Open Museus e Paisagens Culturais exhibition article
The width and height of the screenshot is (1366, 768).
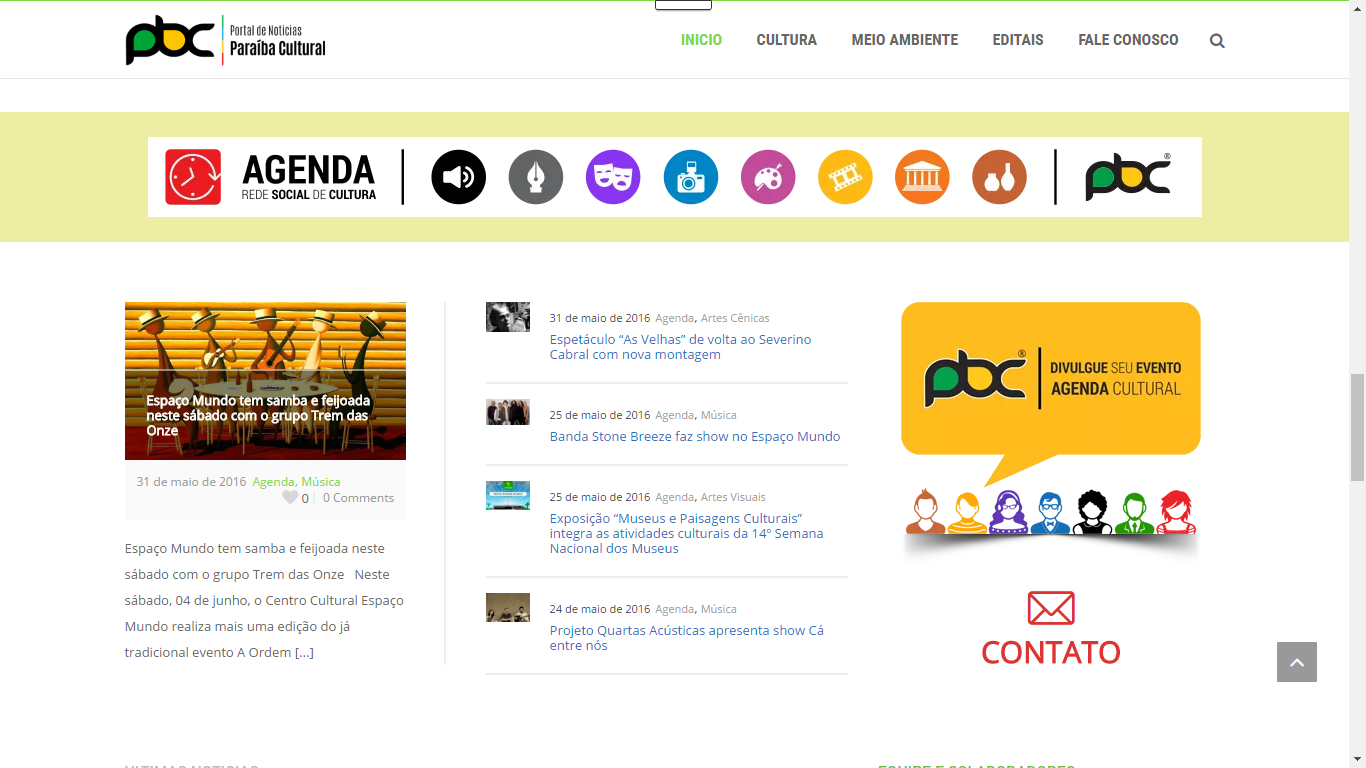687,533
